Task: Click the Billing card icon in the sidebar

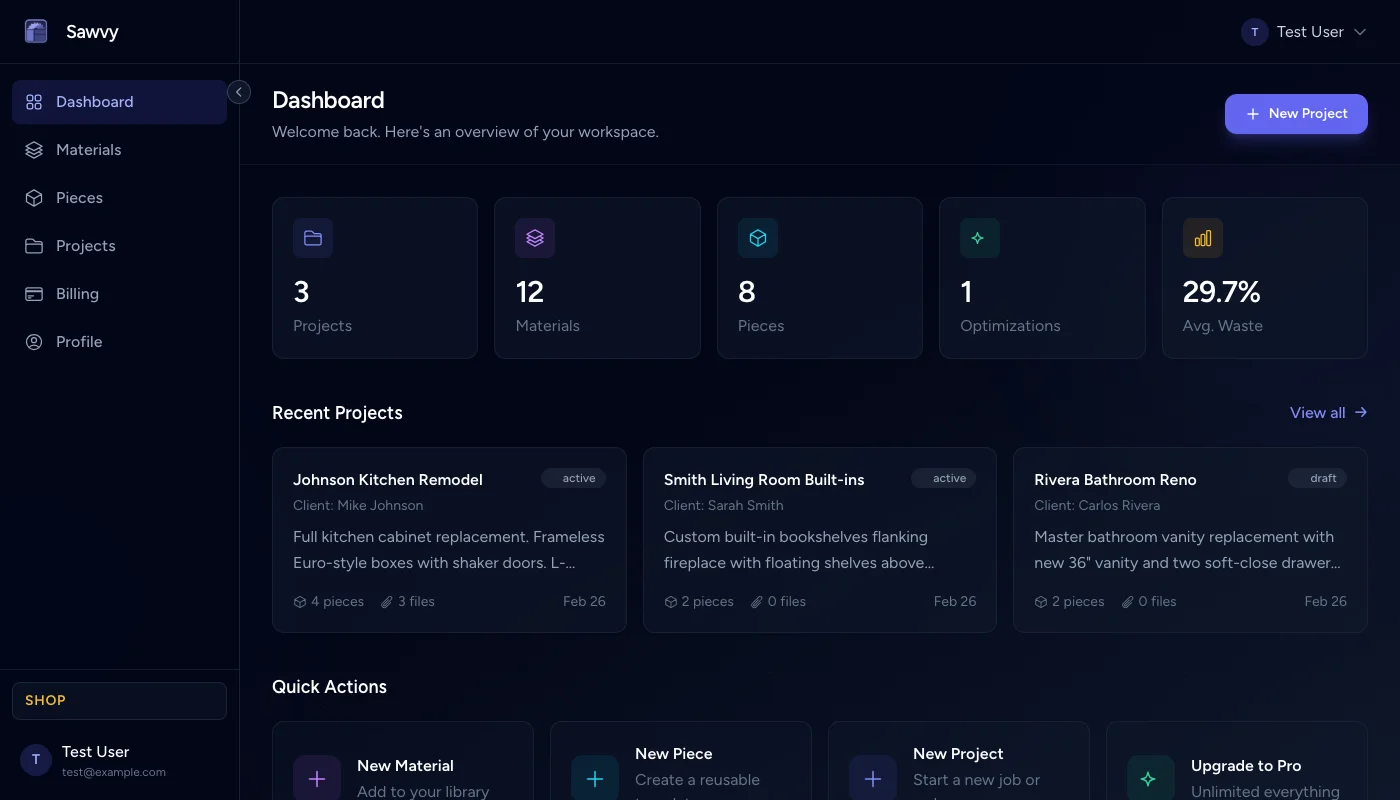Action: coord(32,293)
